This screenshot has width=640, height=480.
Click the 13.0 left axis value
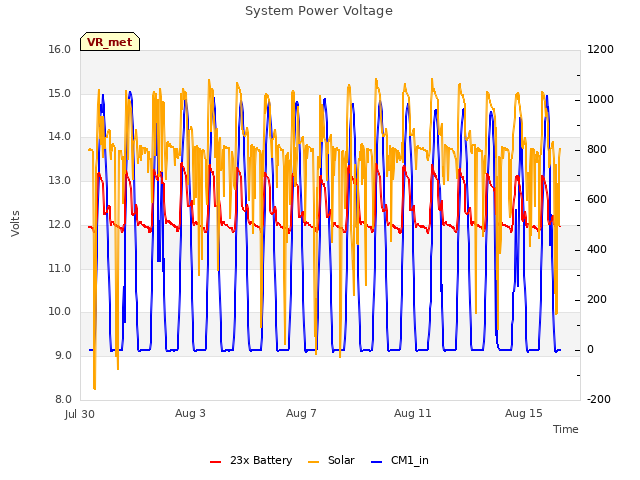click(x=60, y=180)
